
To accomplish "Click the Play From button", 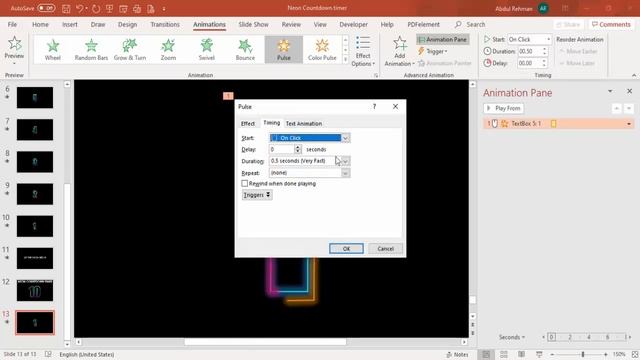I will 504,108.
